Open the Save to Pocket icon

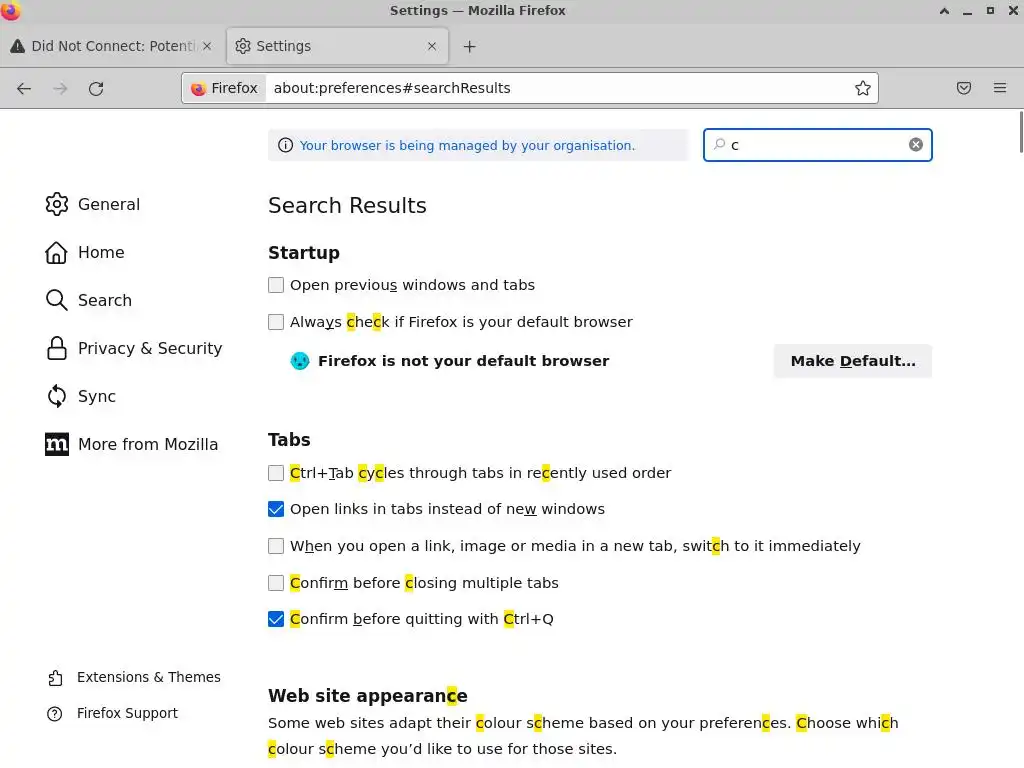964,88
